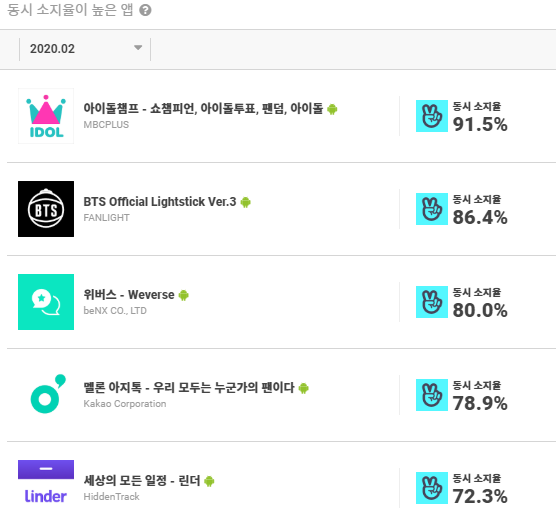Image resolution: width=556 pixels, height=530 pixels.
Task: Click V LIVE icon beside 72.3%
Action: [432, 488]
